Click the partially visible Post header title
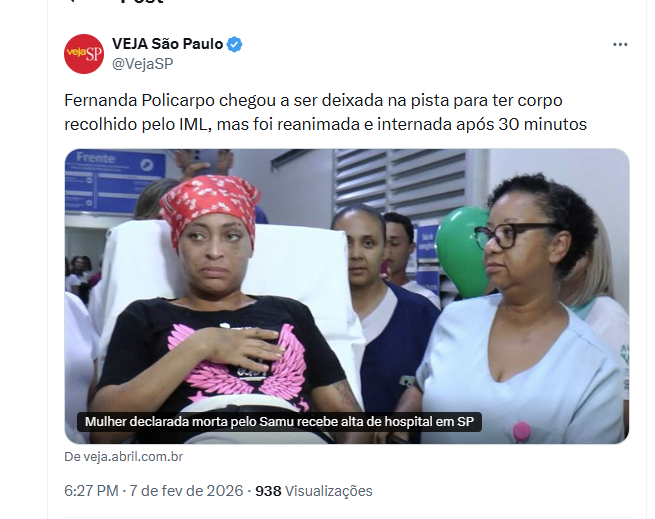The image size is (655, 519). (142, 2)
